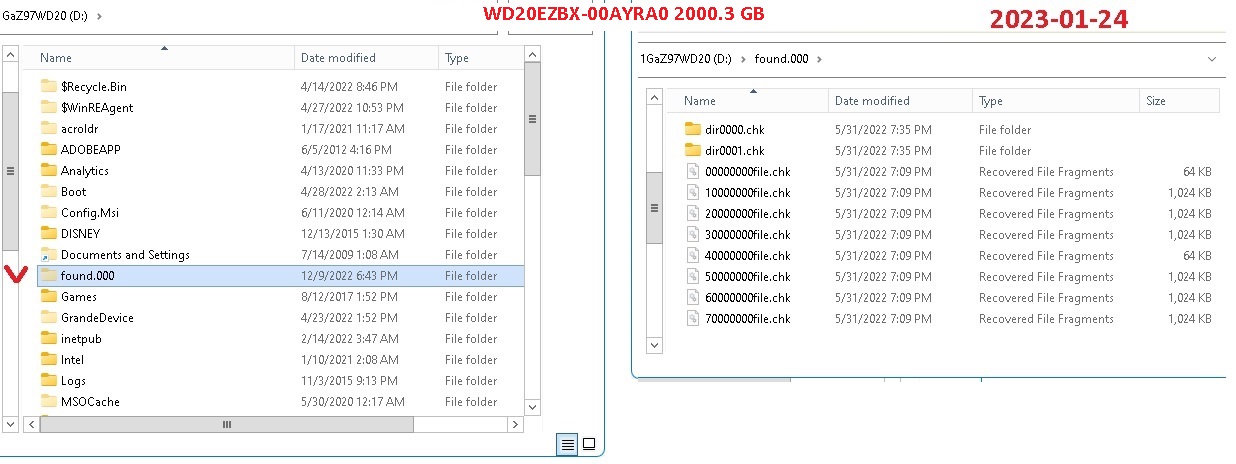Select the 60000000file.chk file name
Viewport: 1236px width, 464px height.
point(747,298)
